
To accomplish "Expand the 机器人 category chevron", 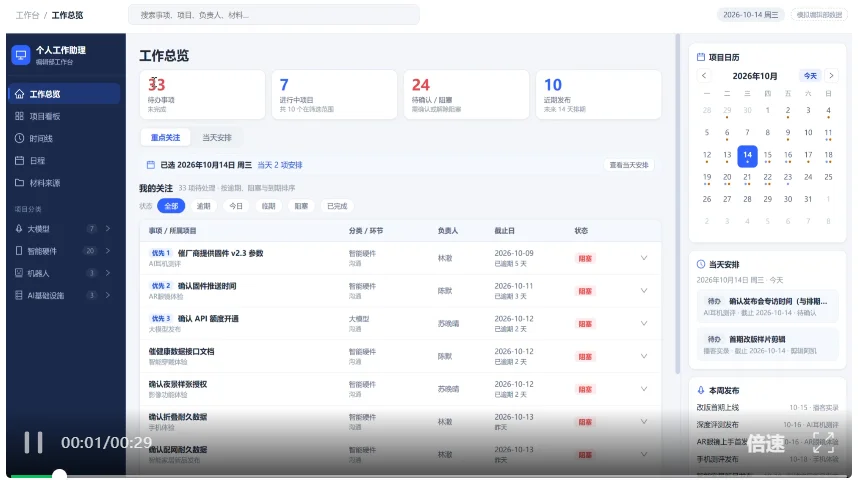I will tap(108, 273).
